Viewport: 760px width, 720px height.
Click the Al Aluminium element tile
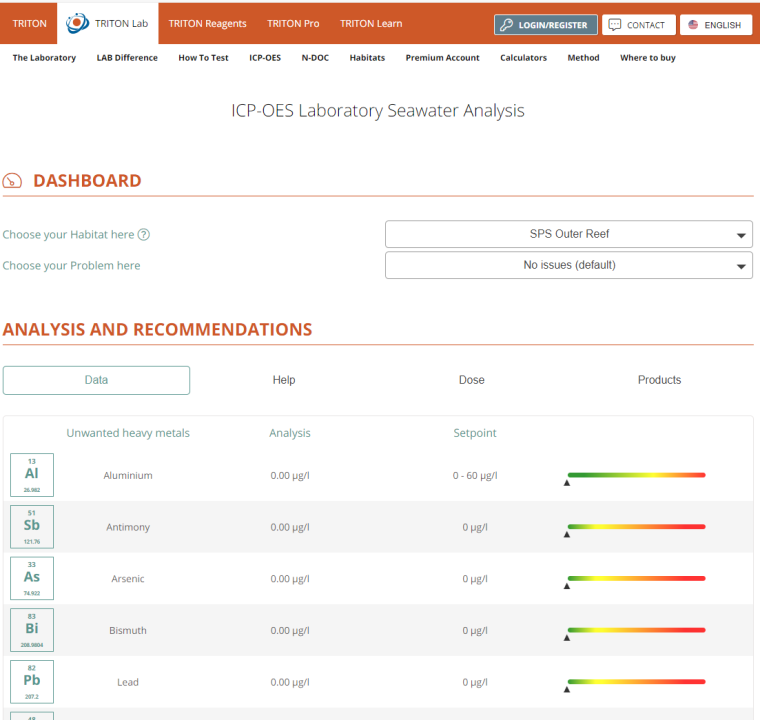coord(32,475)
